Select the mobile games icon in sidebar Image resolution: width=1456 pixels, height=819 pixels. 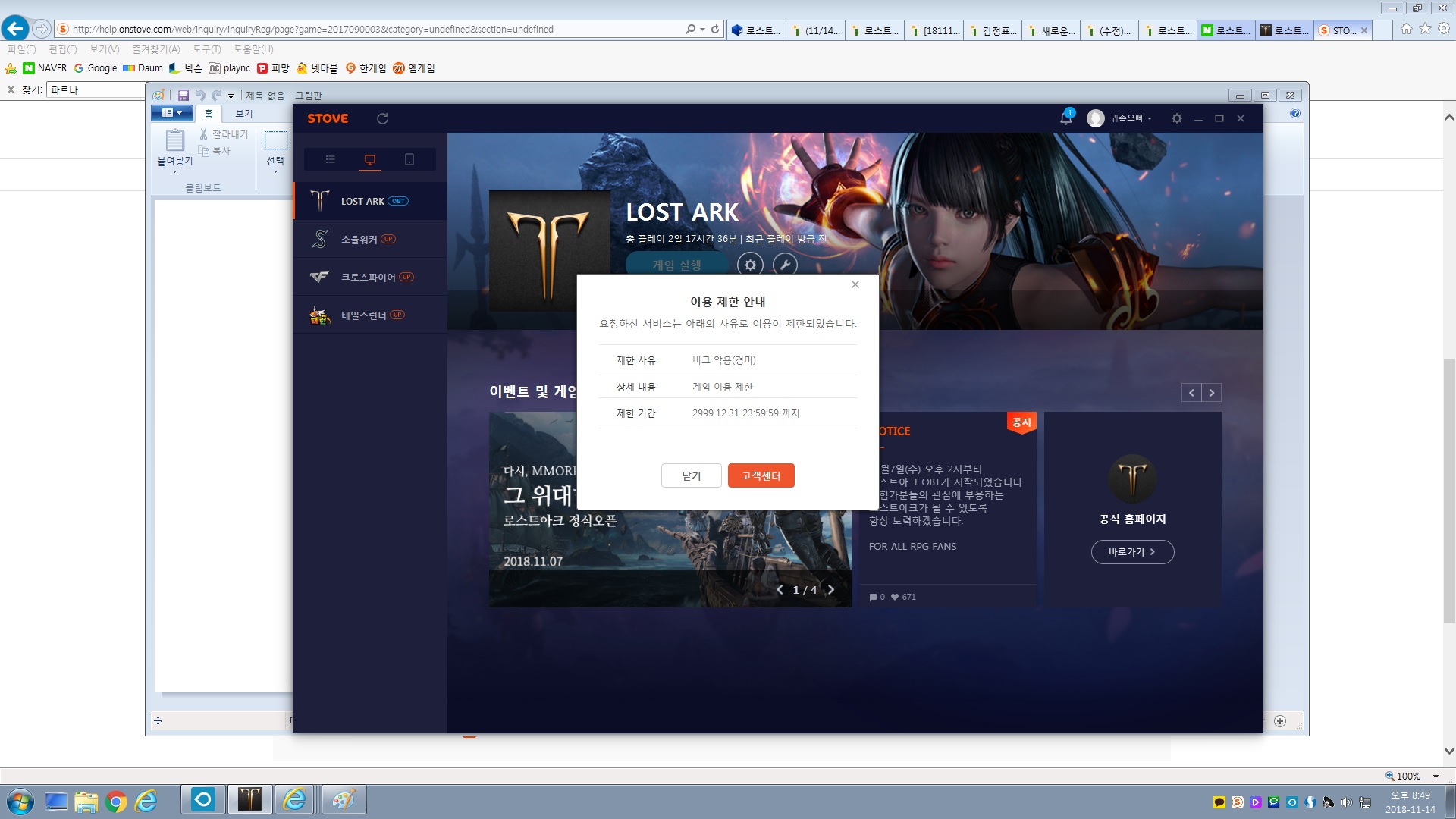pyautogui.click(x=409, y=159)
